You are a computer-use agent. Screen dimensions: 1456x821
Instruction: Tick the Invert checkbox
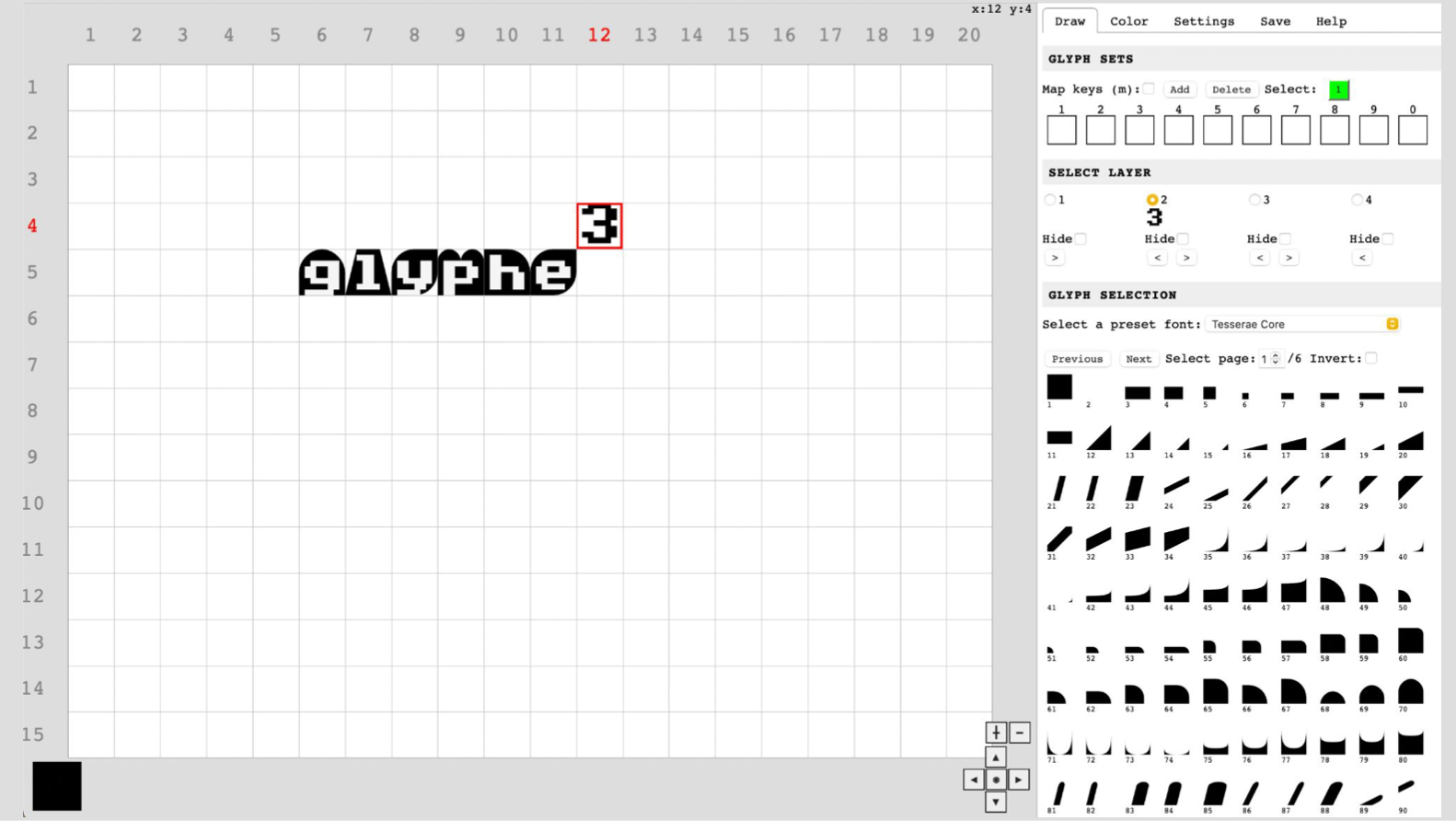1371,358
